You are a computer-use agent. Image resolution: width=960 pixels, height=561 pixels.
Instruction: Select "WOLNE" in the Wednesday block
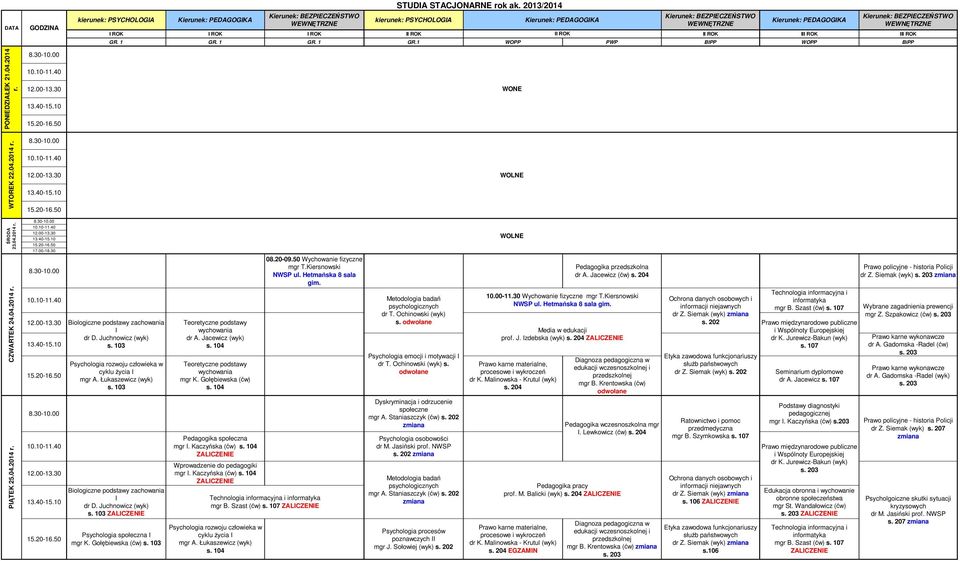[512, 236]
